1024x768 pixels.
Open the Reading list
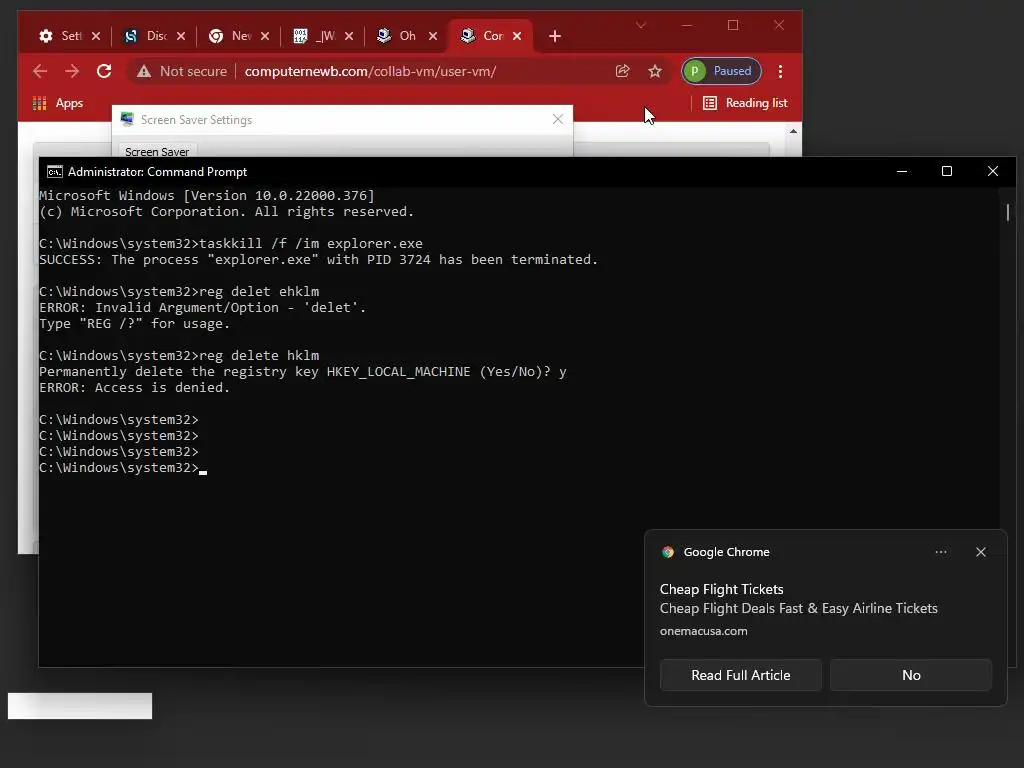point(745,103)
